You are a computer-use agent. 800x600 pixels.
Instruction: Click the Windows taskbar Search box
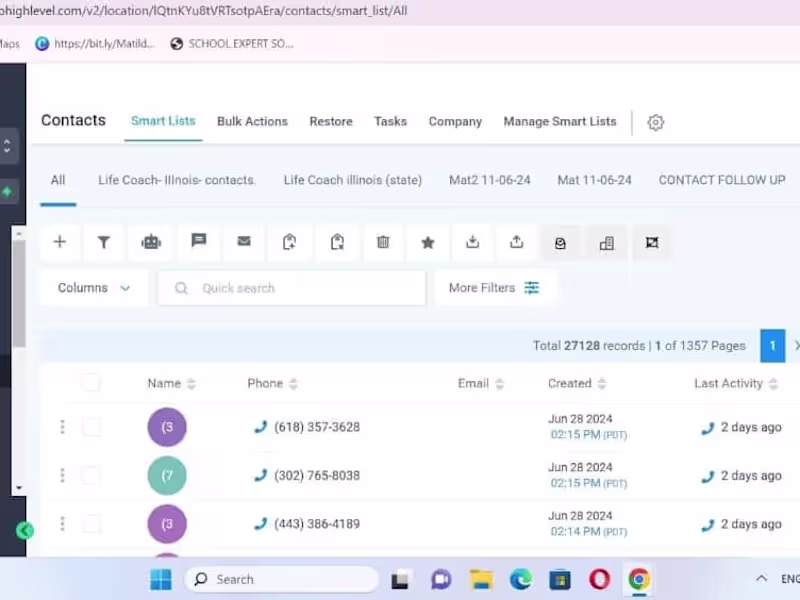pyautogui.click(x=282, y=580)
